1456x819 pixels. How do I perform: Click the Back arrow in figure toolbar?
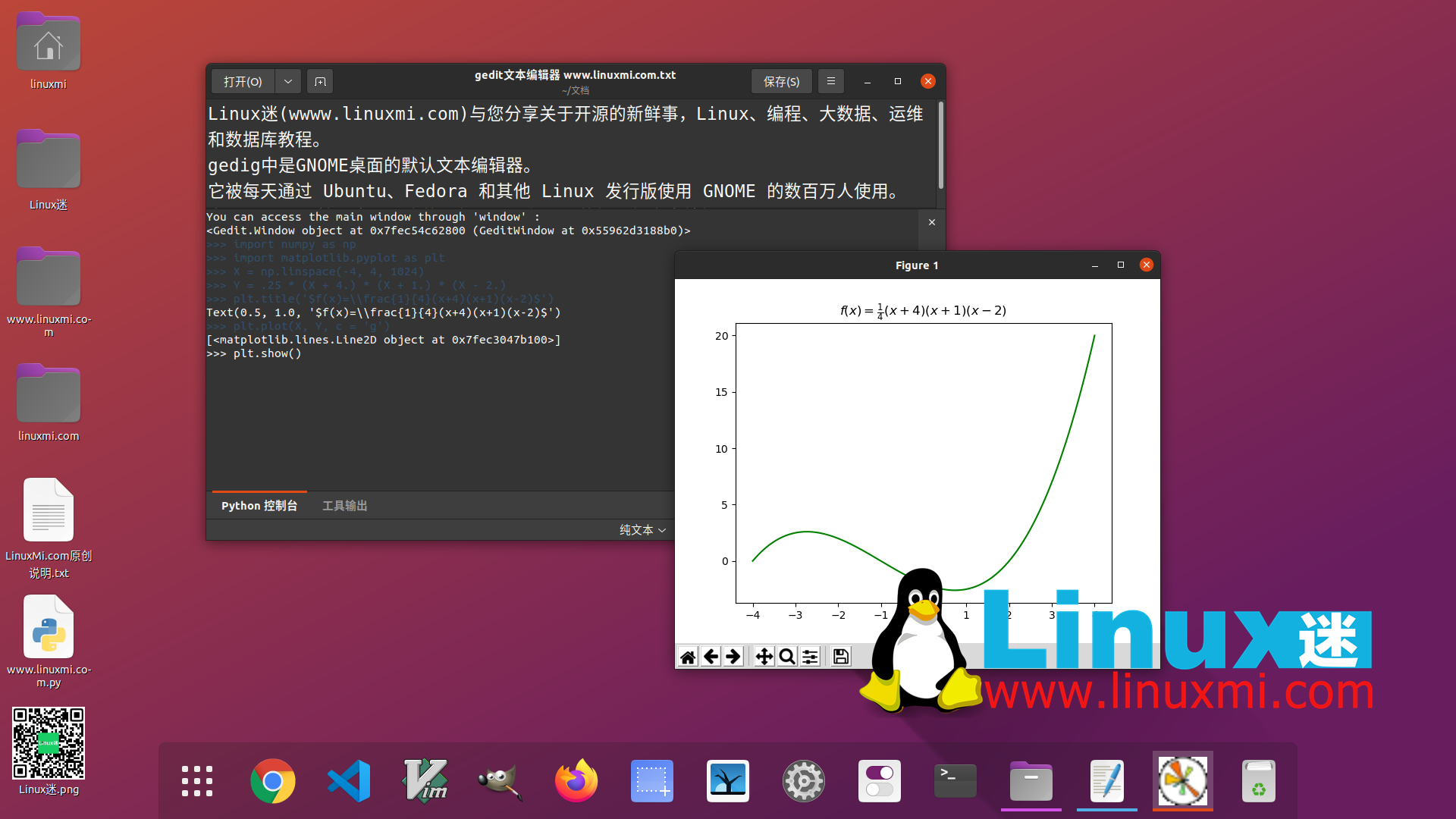pyautogui.click(x=711, y=657)
